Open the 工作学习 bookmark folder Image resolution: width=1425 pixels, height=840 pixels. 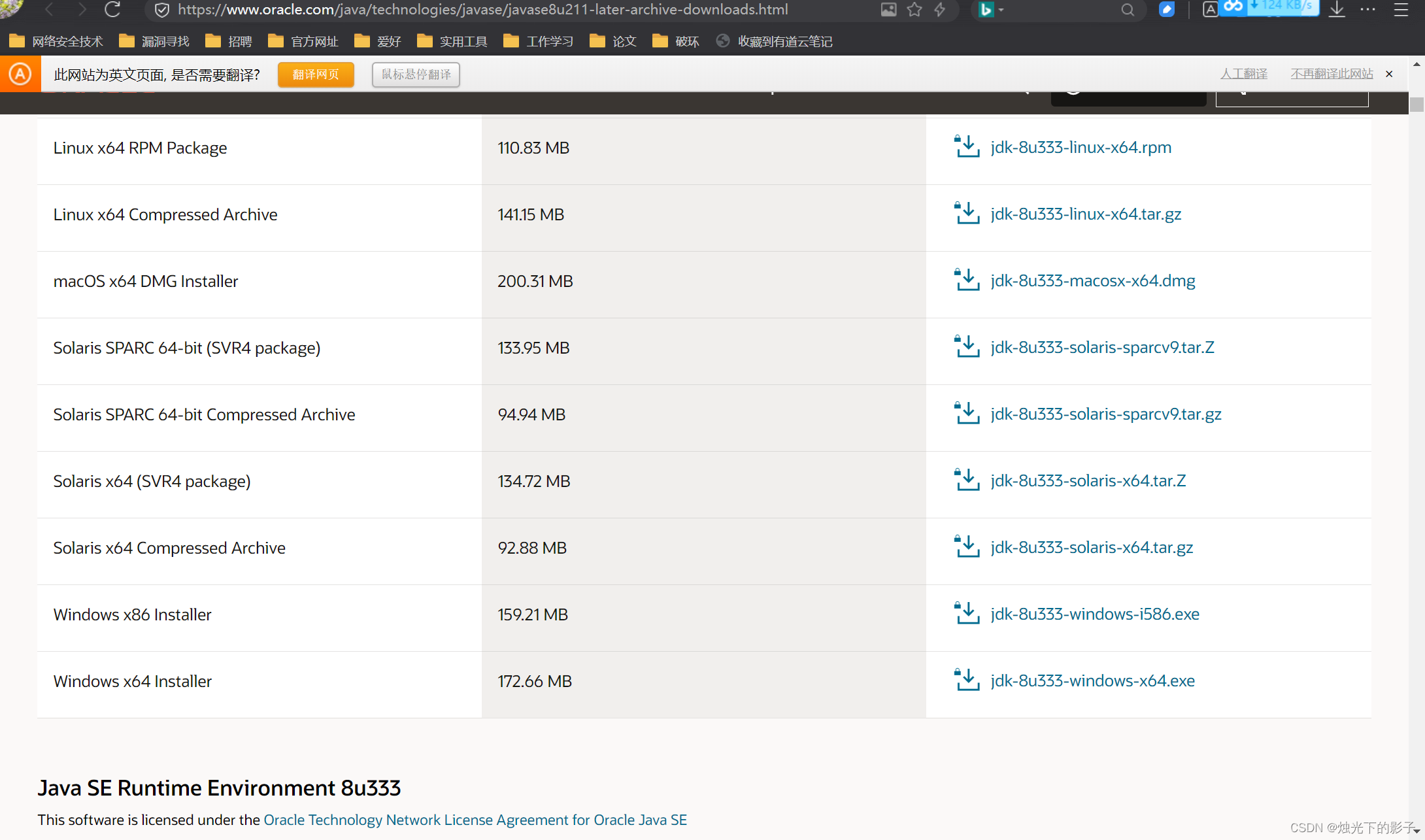pyautogui.click(x=539, y=41)
